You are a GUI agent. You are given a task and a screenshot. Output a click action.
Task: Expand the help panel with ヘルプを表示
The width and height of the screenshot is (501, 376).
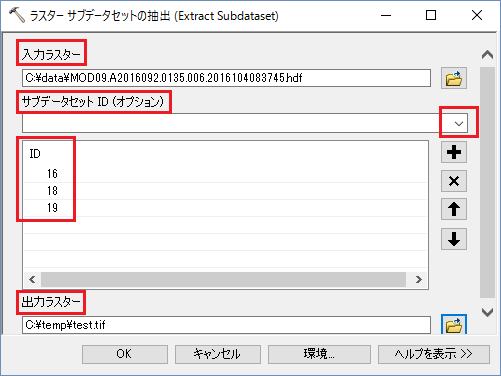click(x=434, y=354)
